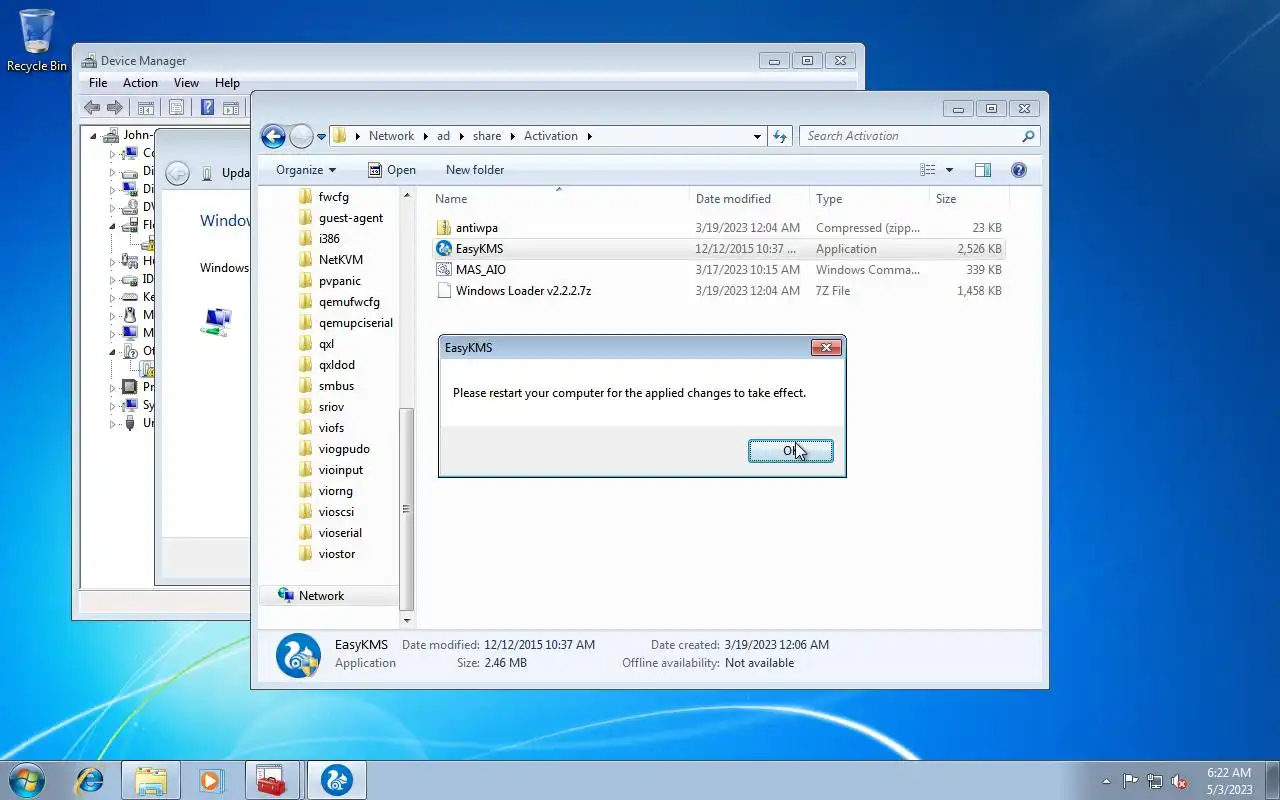
Task: Select the EasyKMS file name in list
Action: tap(479, 249)
